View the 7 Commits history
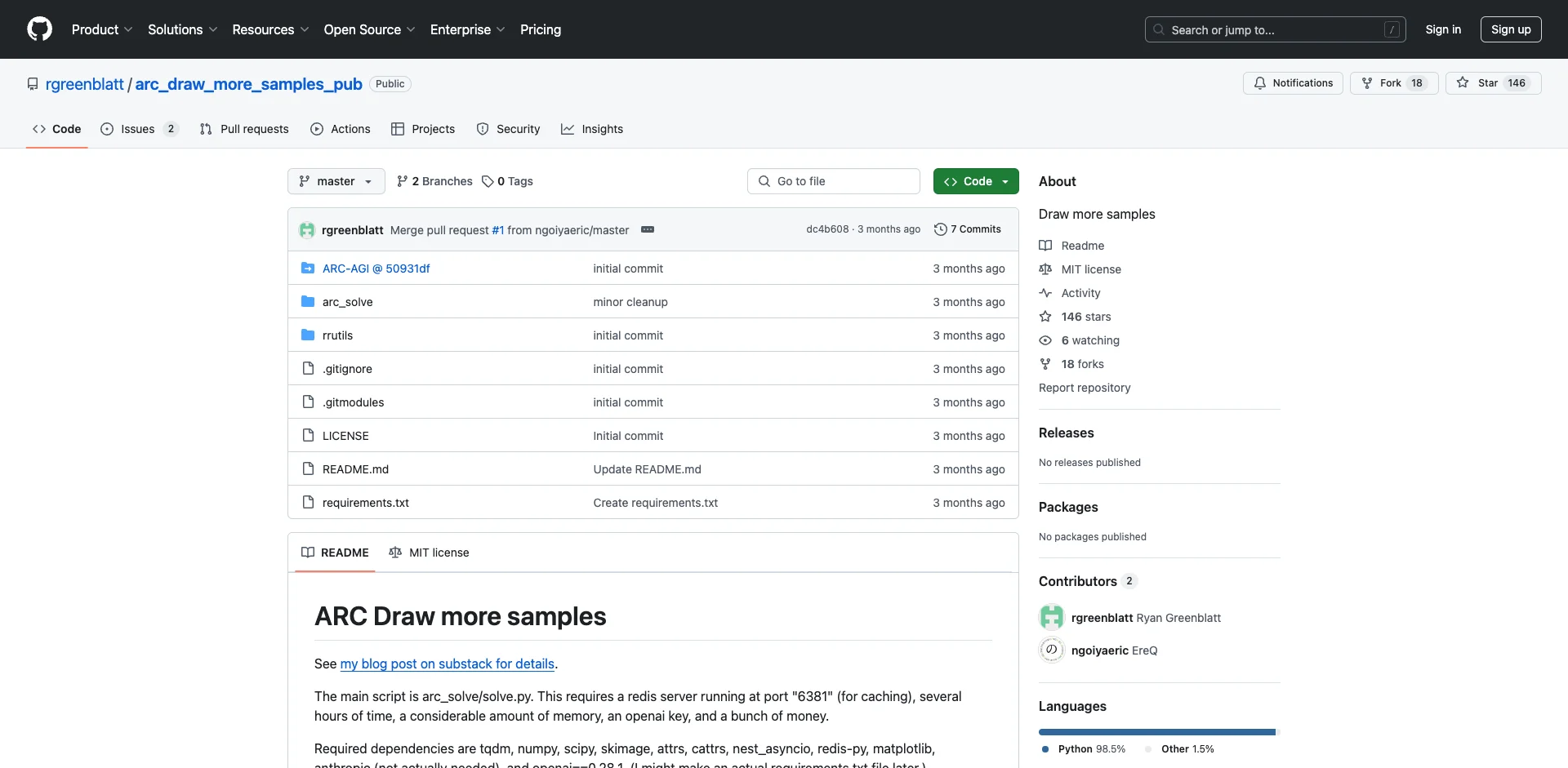This screenshot has width=1568, height=768. pos(968,229)
